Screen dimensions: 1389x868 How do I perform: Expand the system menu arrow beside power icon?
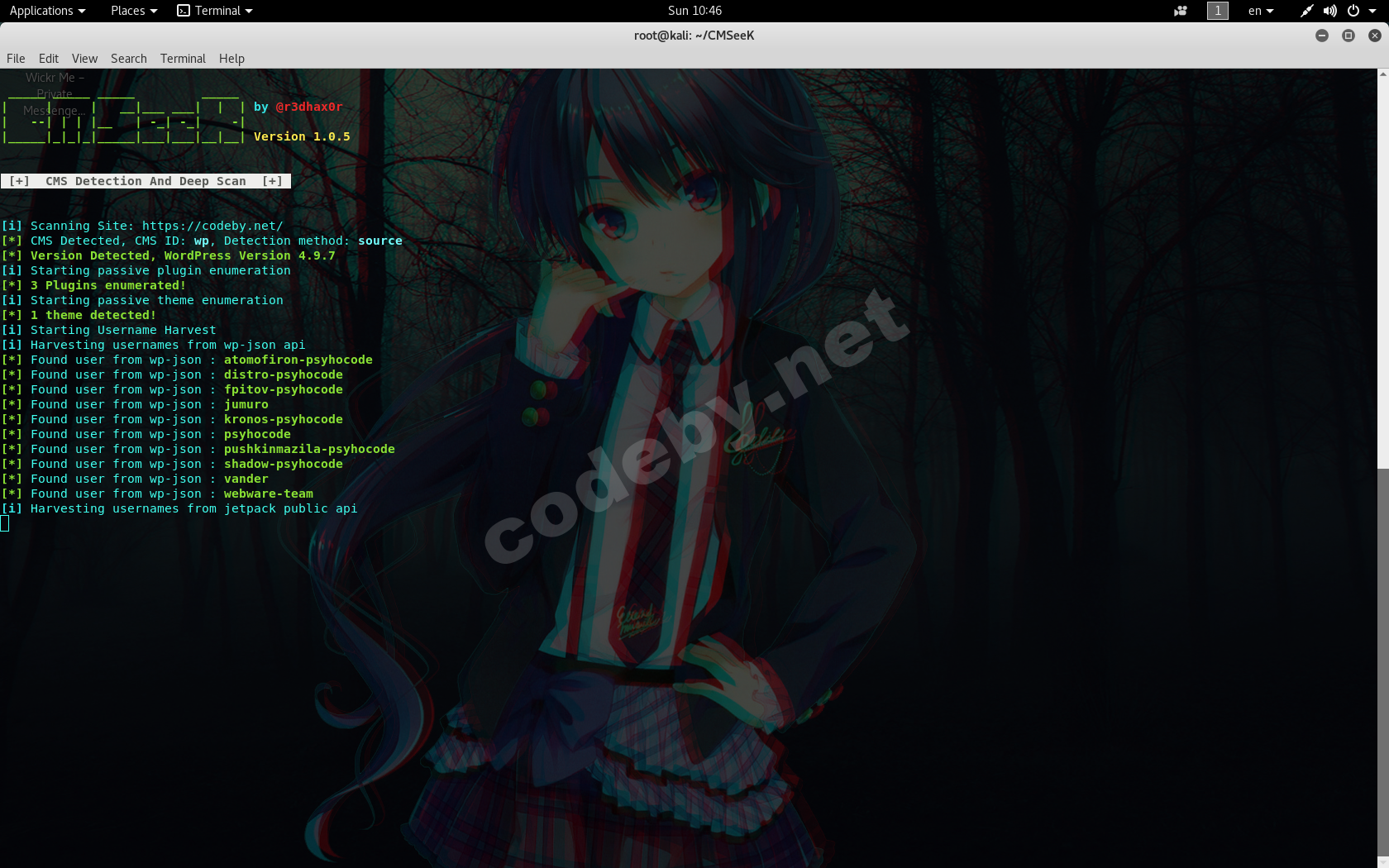pyautogui.click(x=1372, y=11)
